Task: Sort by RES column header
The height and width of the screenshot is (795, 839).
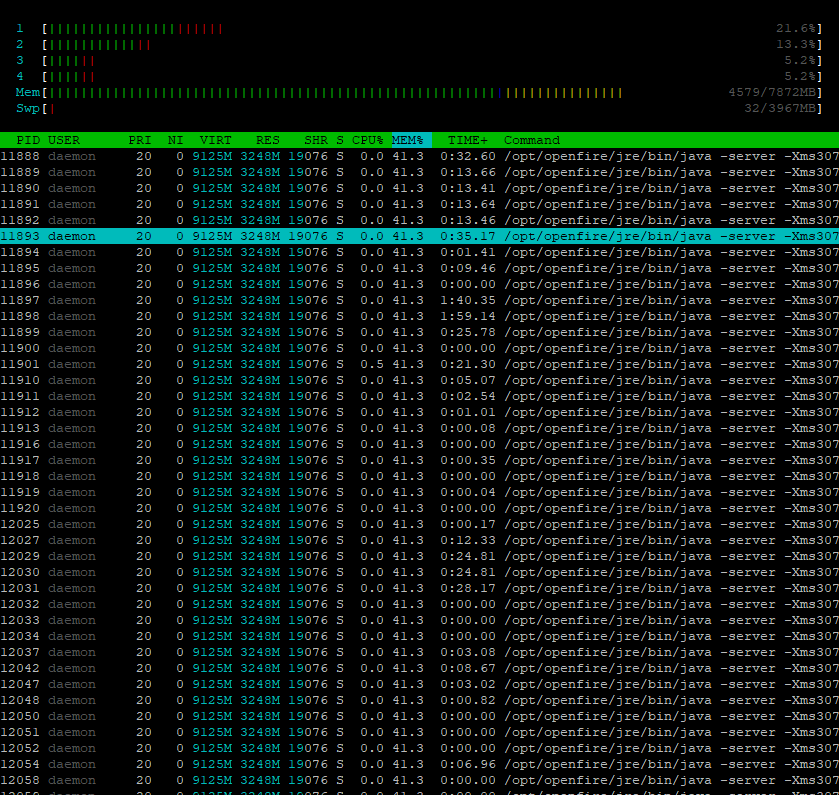Action: [x=268, y=140]
